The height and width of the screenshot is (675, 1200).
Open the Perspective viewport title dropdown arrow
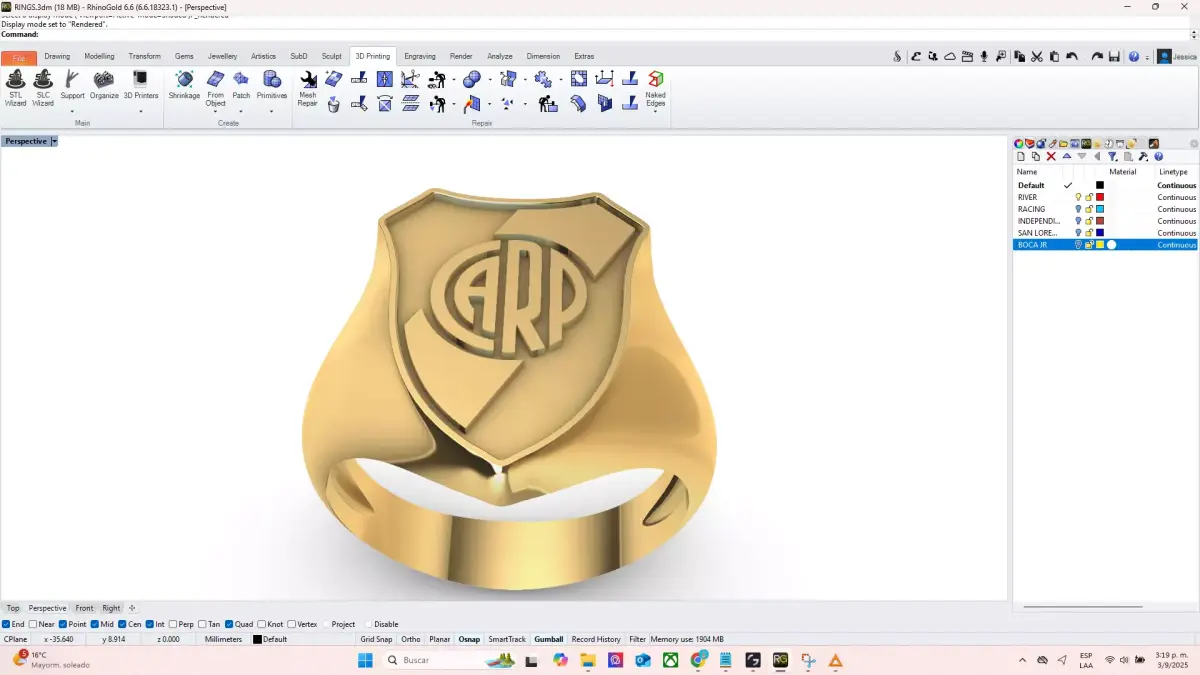(x=54, y=141)
